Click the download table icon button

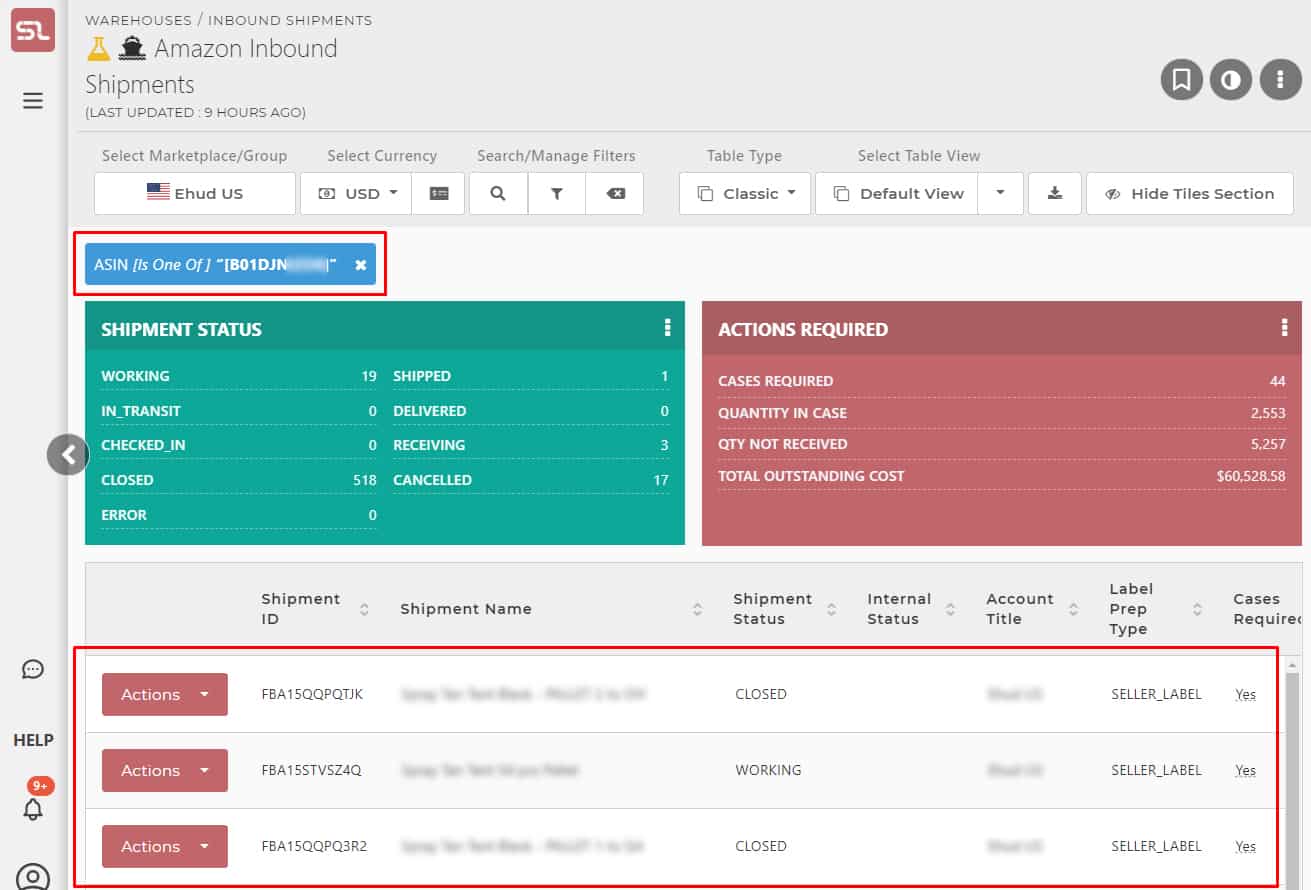(1055, 194)
